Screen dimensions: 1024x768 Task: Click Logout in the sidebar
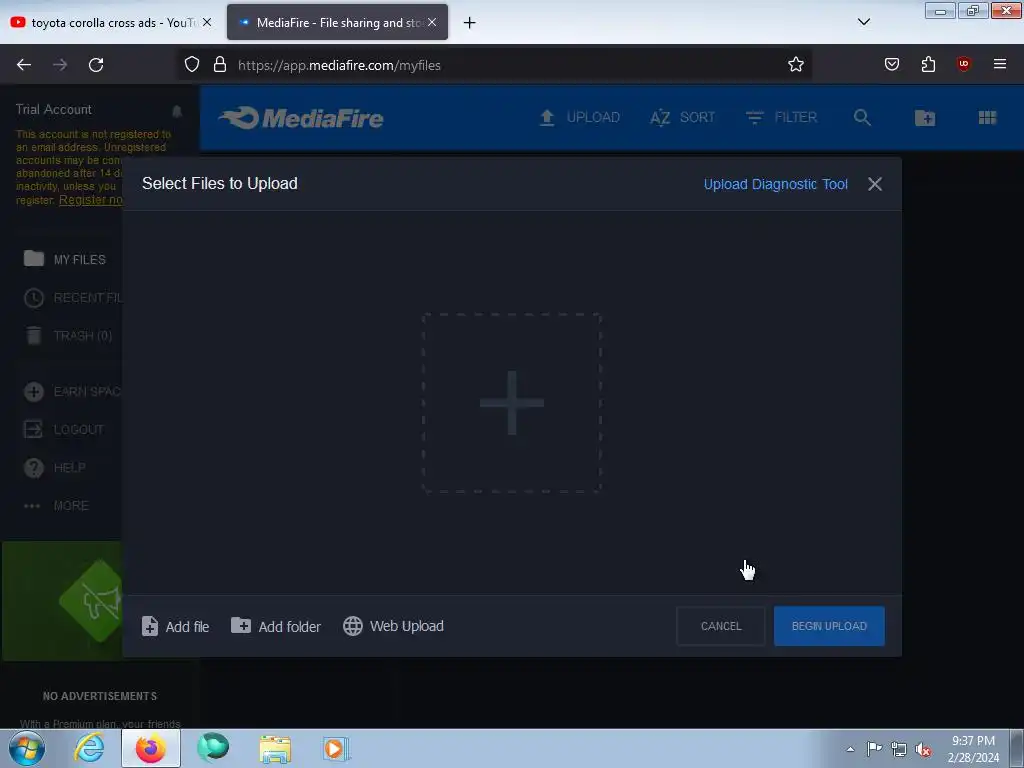63,430
